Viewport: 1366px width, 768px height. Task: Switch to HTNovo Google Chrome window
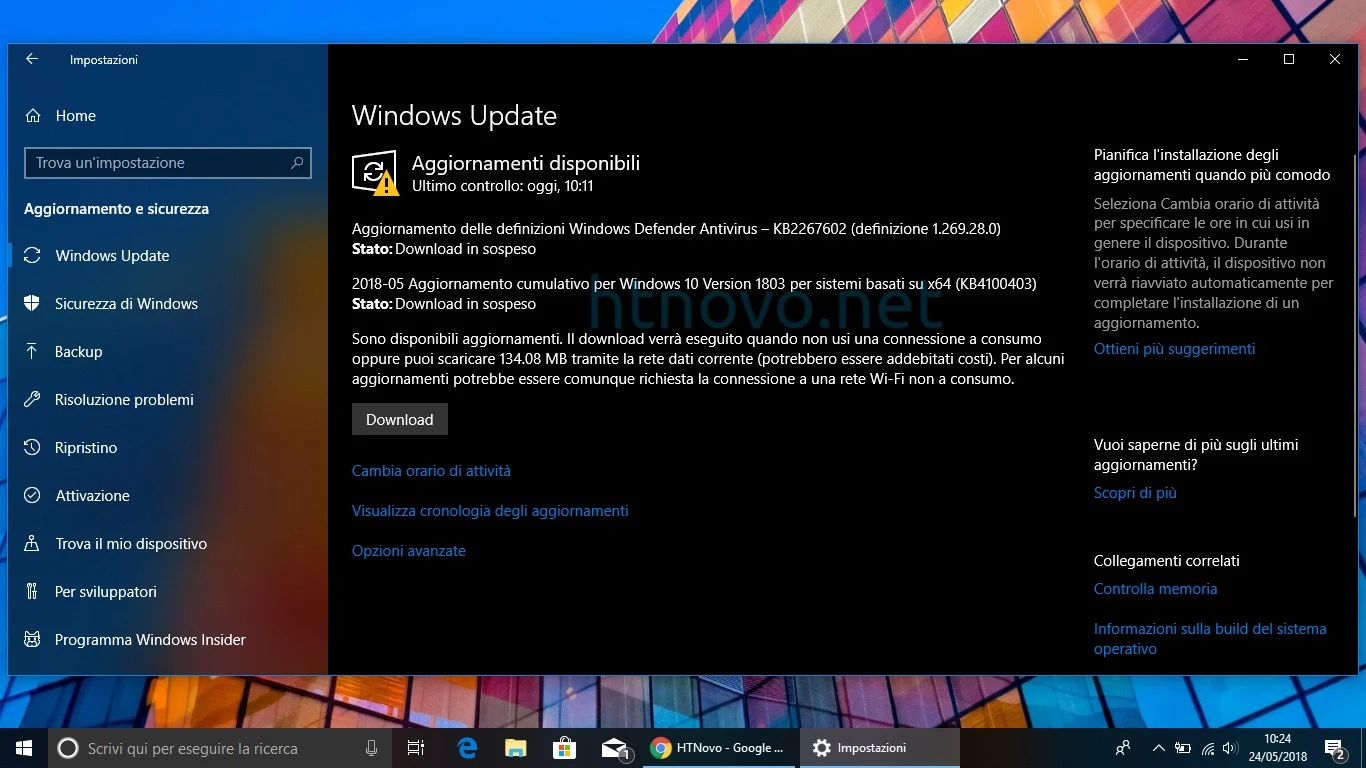(x=719, y=748)
